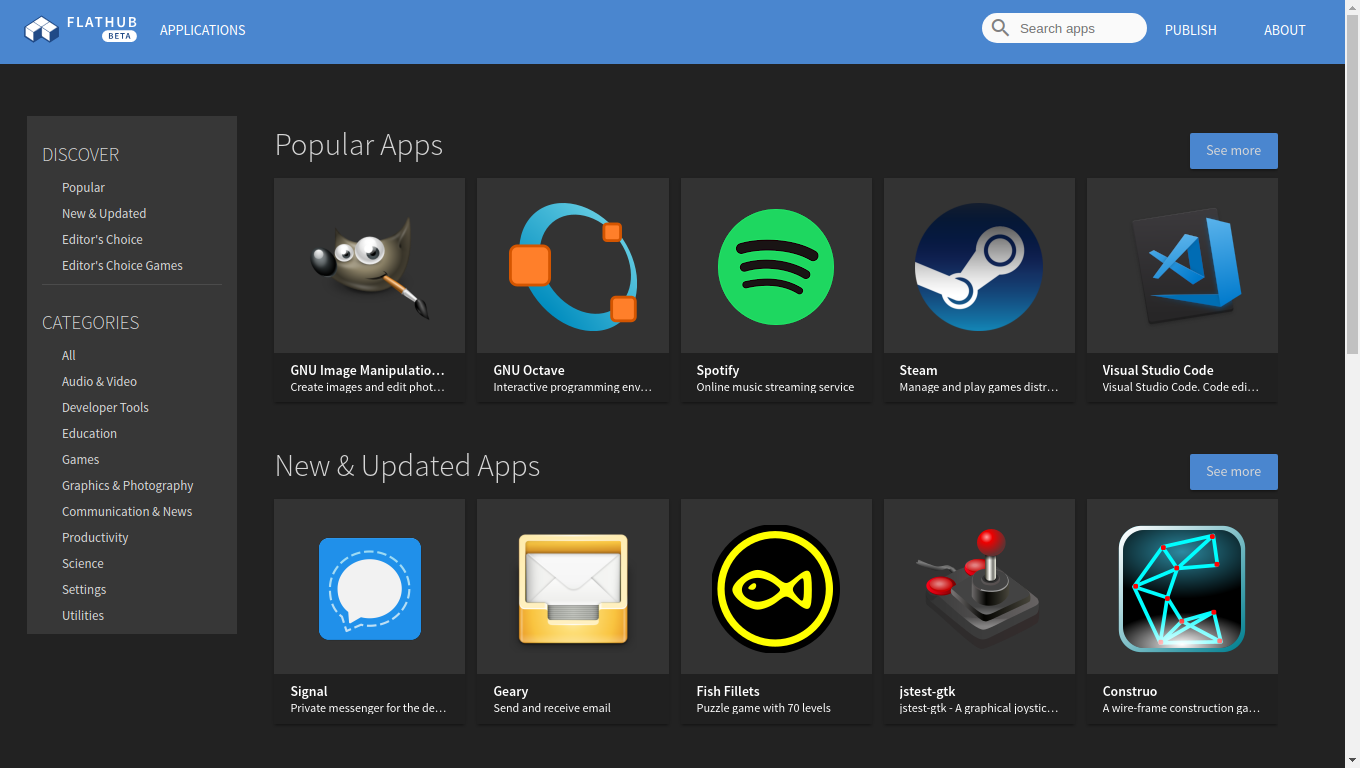Select the Audio & Video category
Image resolution: width=1360 pixels, height=768 pixels.
[x=99, y=381]
